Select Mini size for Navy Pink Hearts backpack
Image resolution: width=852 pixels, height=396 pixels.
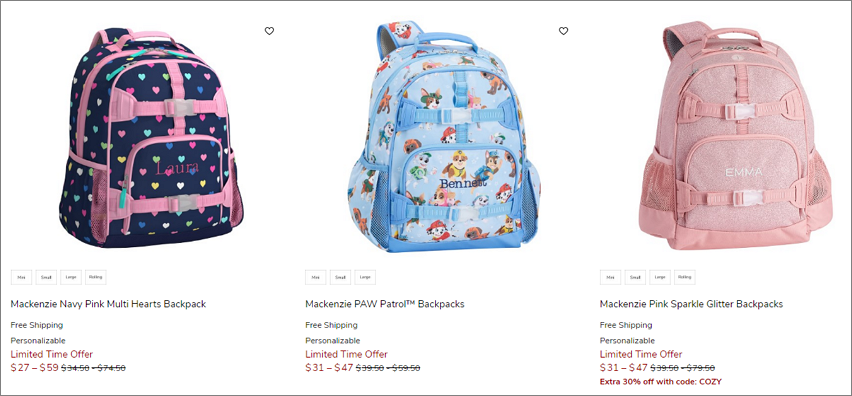22,277
